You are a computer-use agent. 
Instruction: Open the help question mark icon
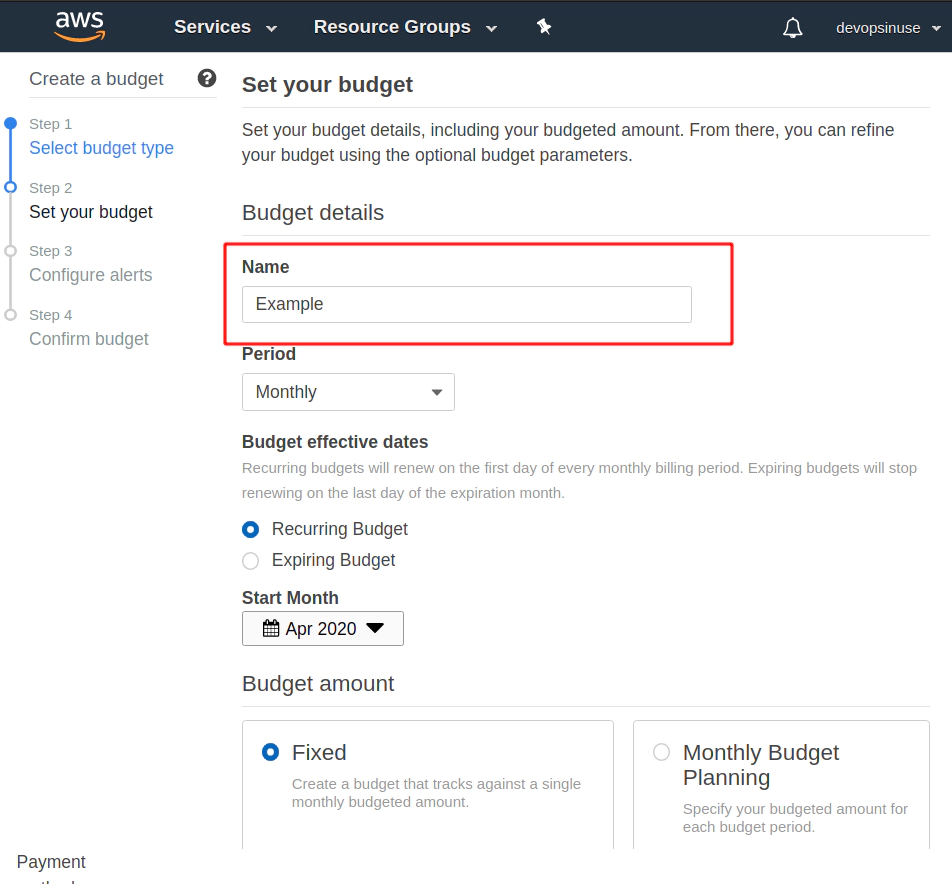(207, 78)
